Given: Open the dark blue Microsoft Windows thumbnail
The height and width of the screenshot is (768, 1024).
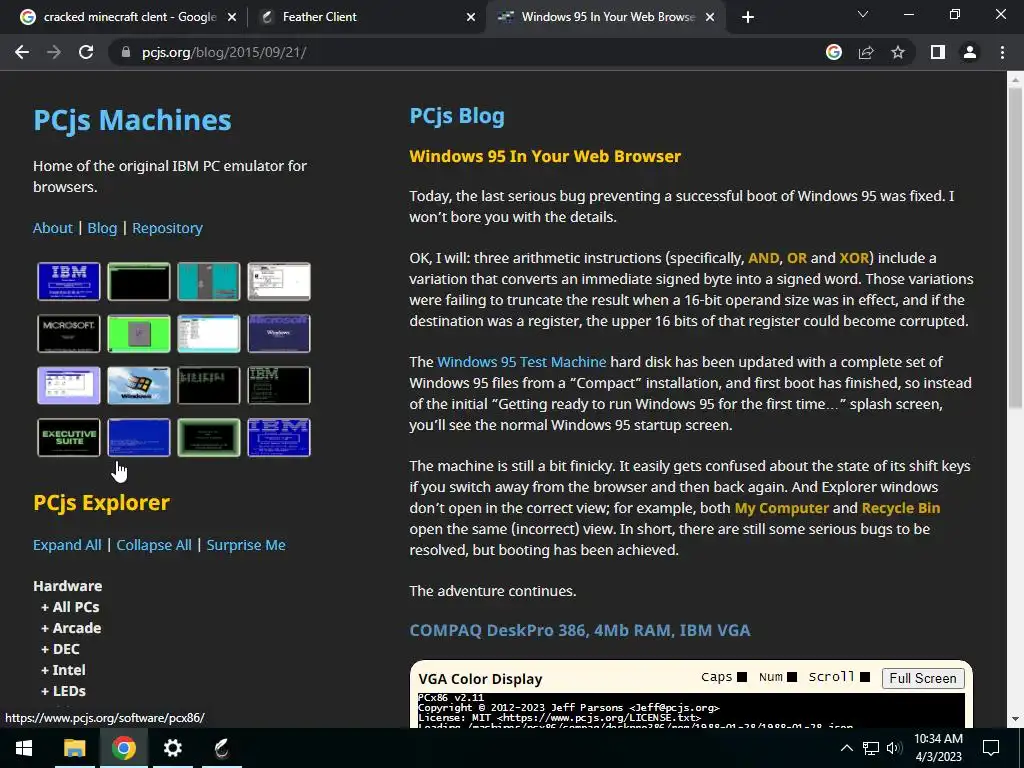Looking at the screenshot, I should point(279,333).
